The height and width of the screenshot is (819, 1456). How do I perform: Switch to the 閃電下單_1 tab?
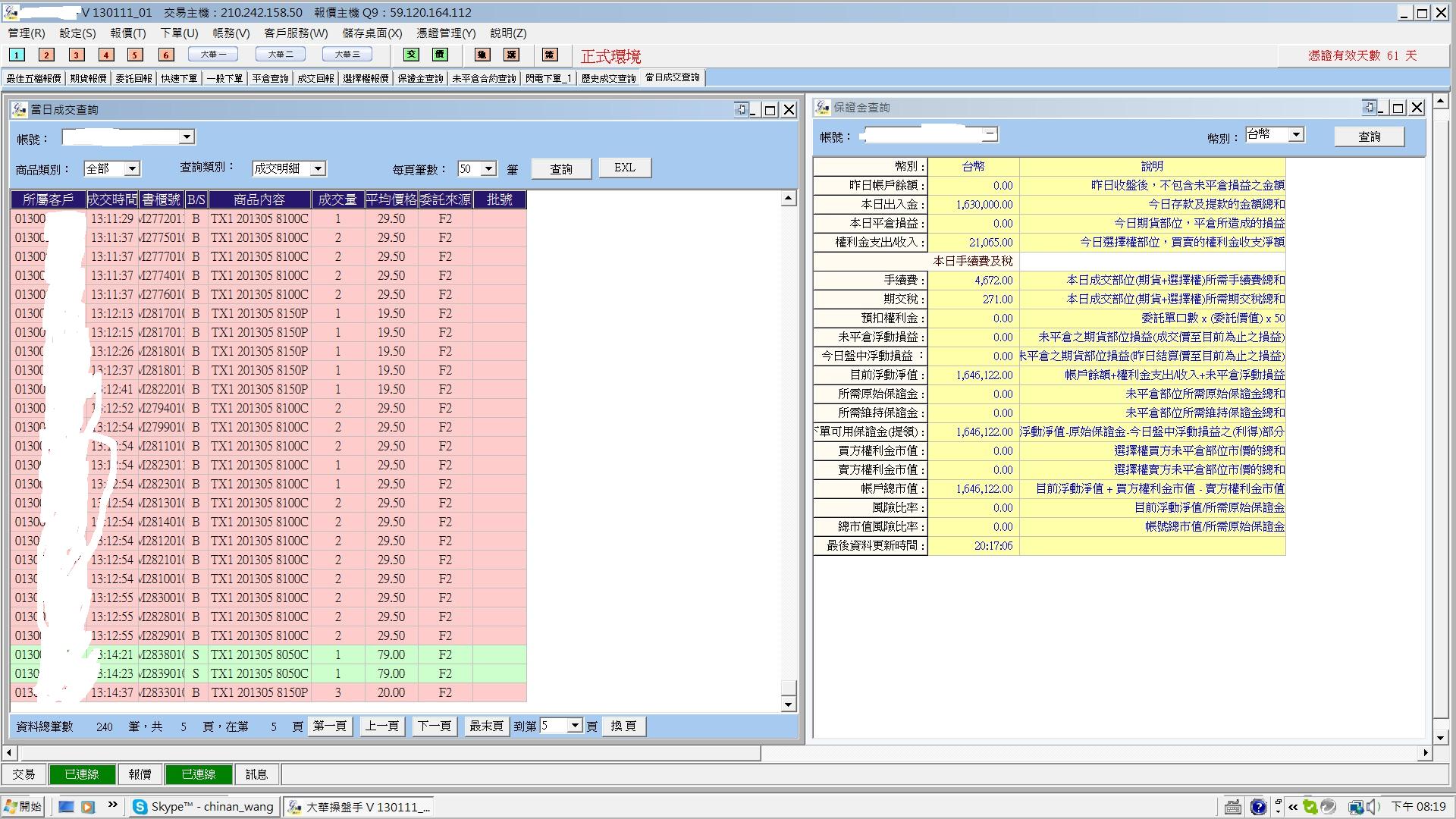(548, 78)
